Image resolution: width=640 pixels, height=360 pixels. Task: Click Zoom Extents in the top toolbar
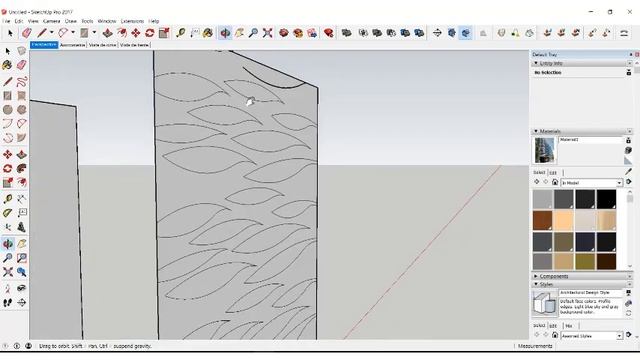[x=267, y=33]
